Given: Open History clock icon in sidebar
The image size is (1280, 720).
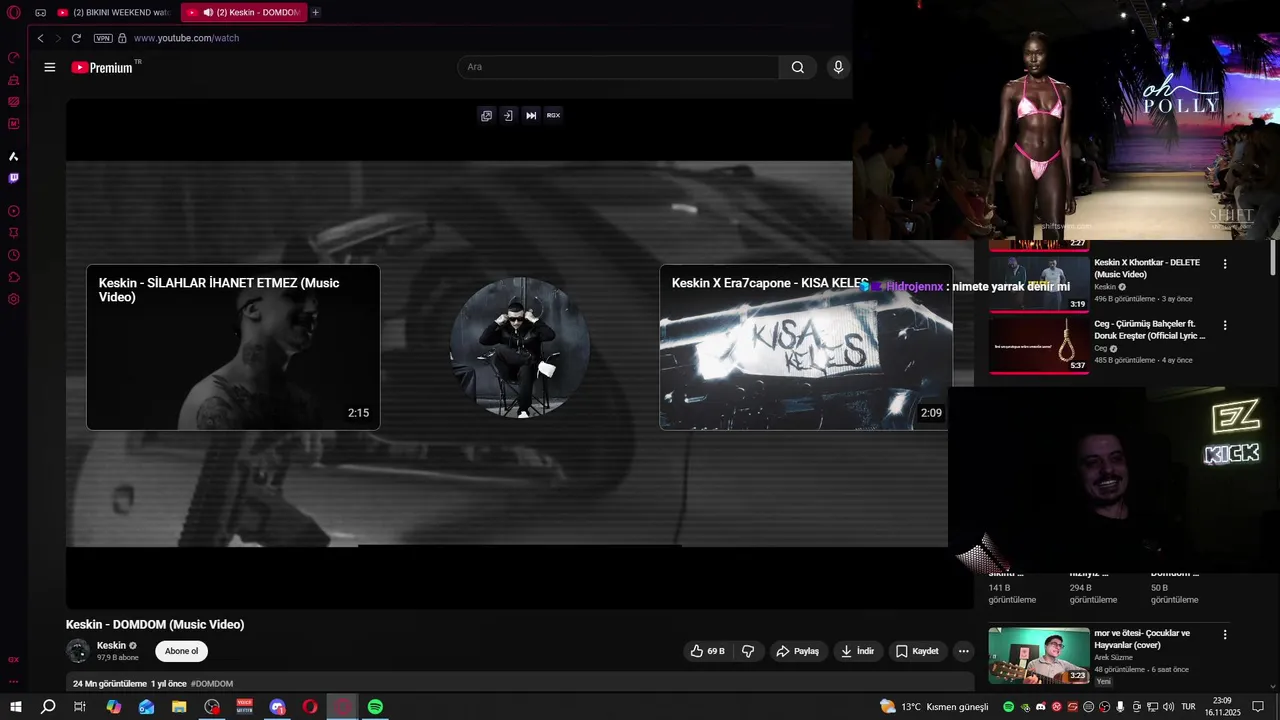Looking at the screenshot, I should click(14, 255).
